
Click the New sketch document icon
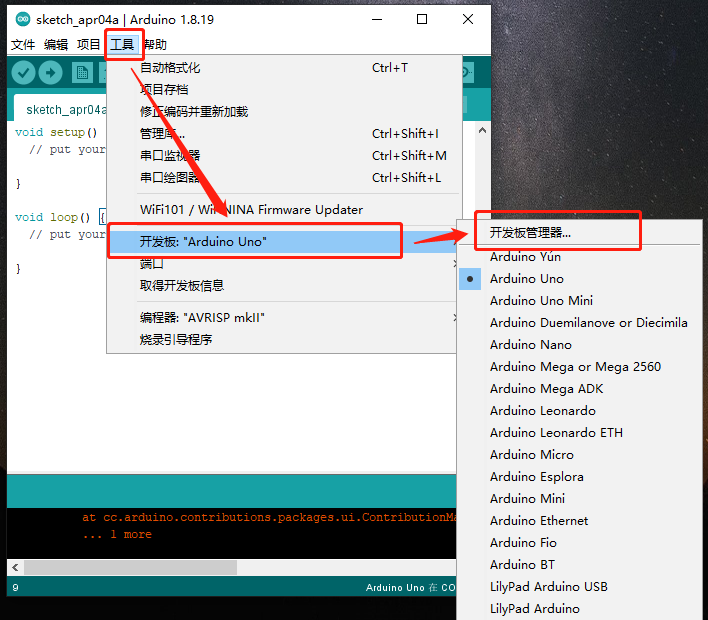pos(82,73)
